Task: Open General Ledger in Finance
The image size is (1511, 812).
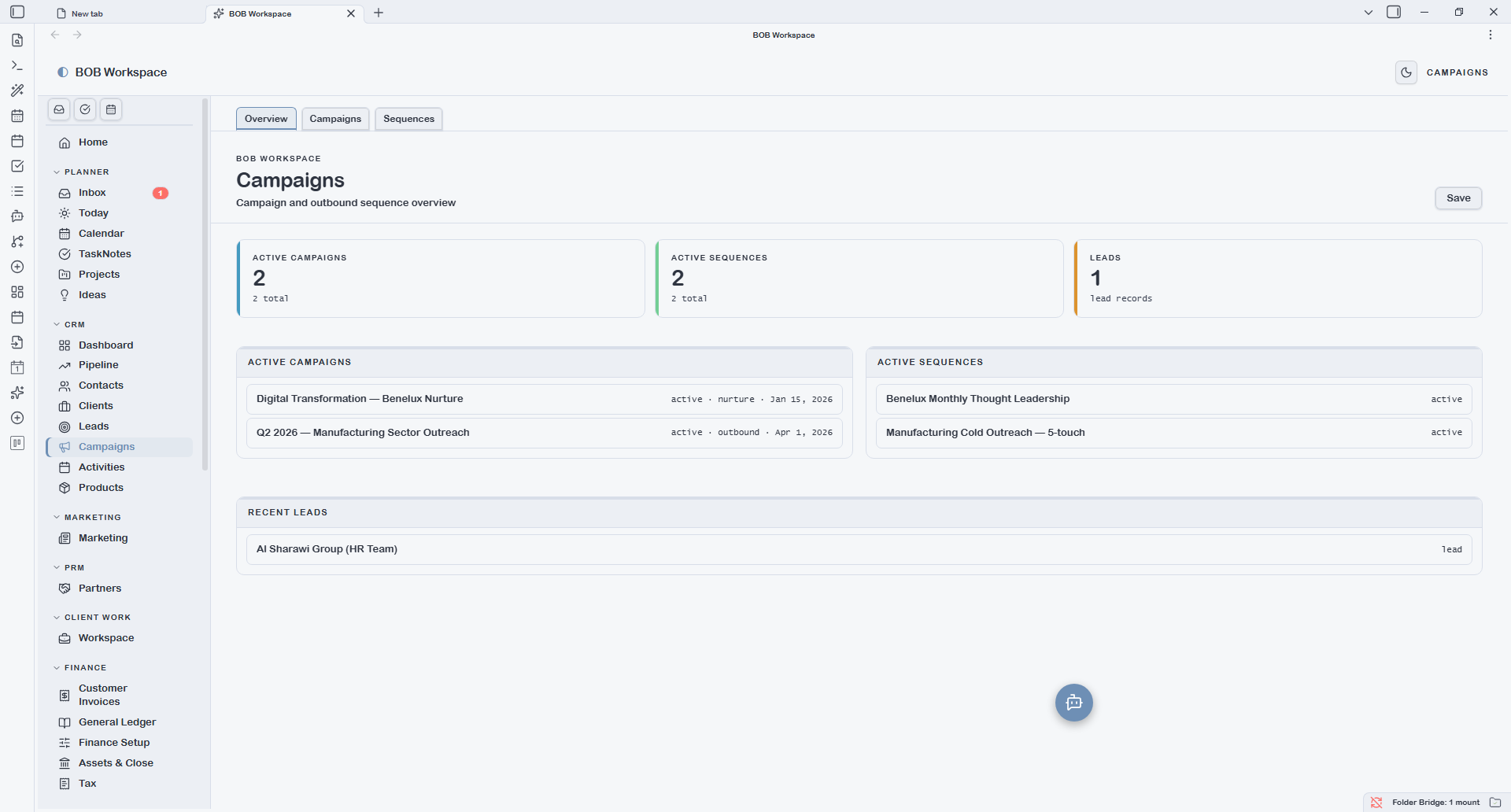Action: 120,722
